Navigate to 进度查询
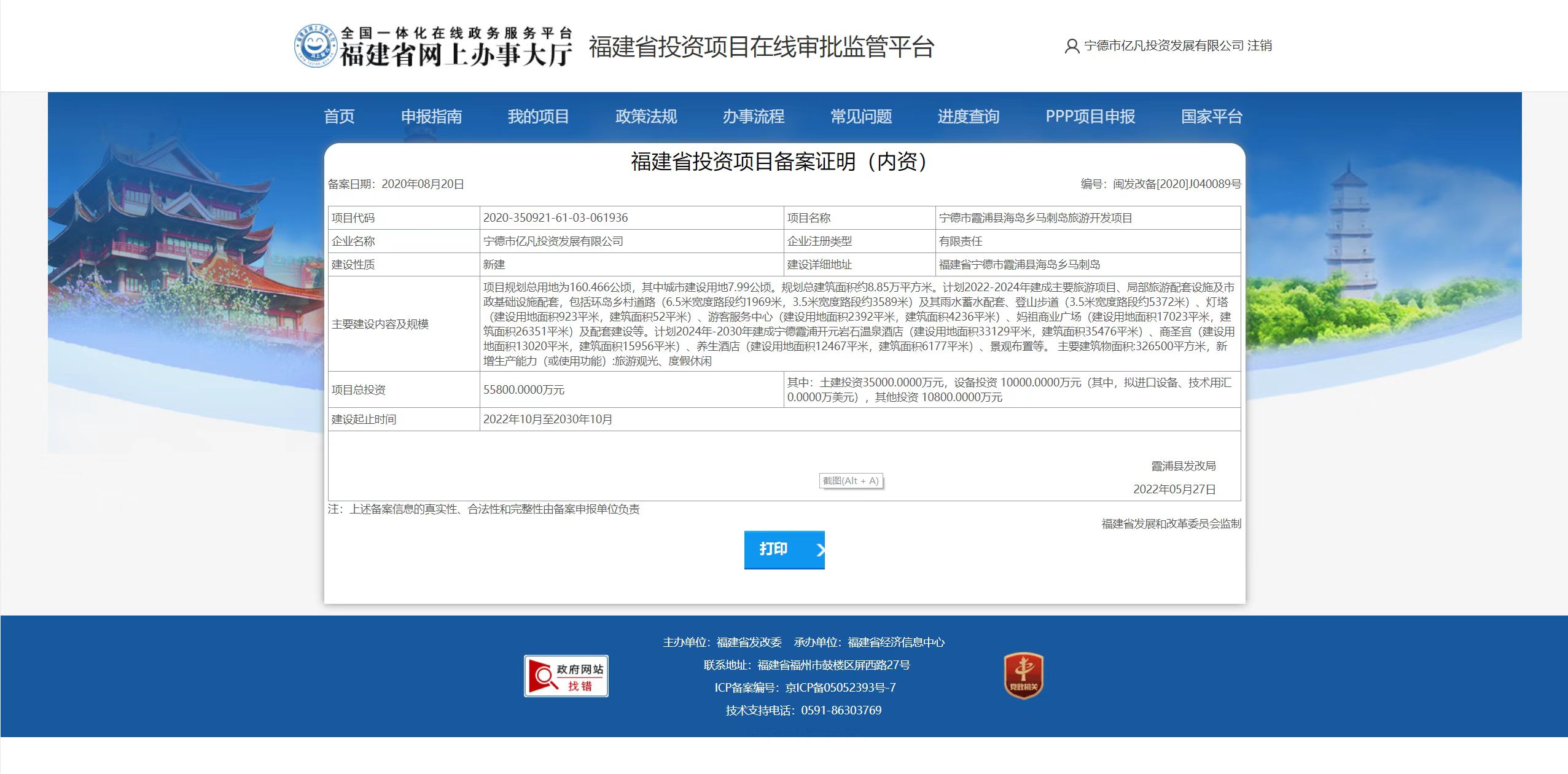The image size is (1568, 774). (x=968, y=117)
